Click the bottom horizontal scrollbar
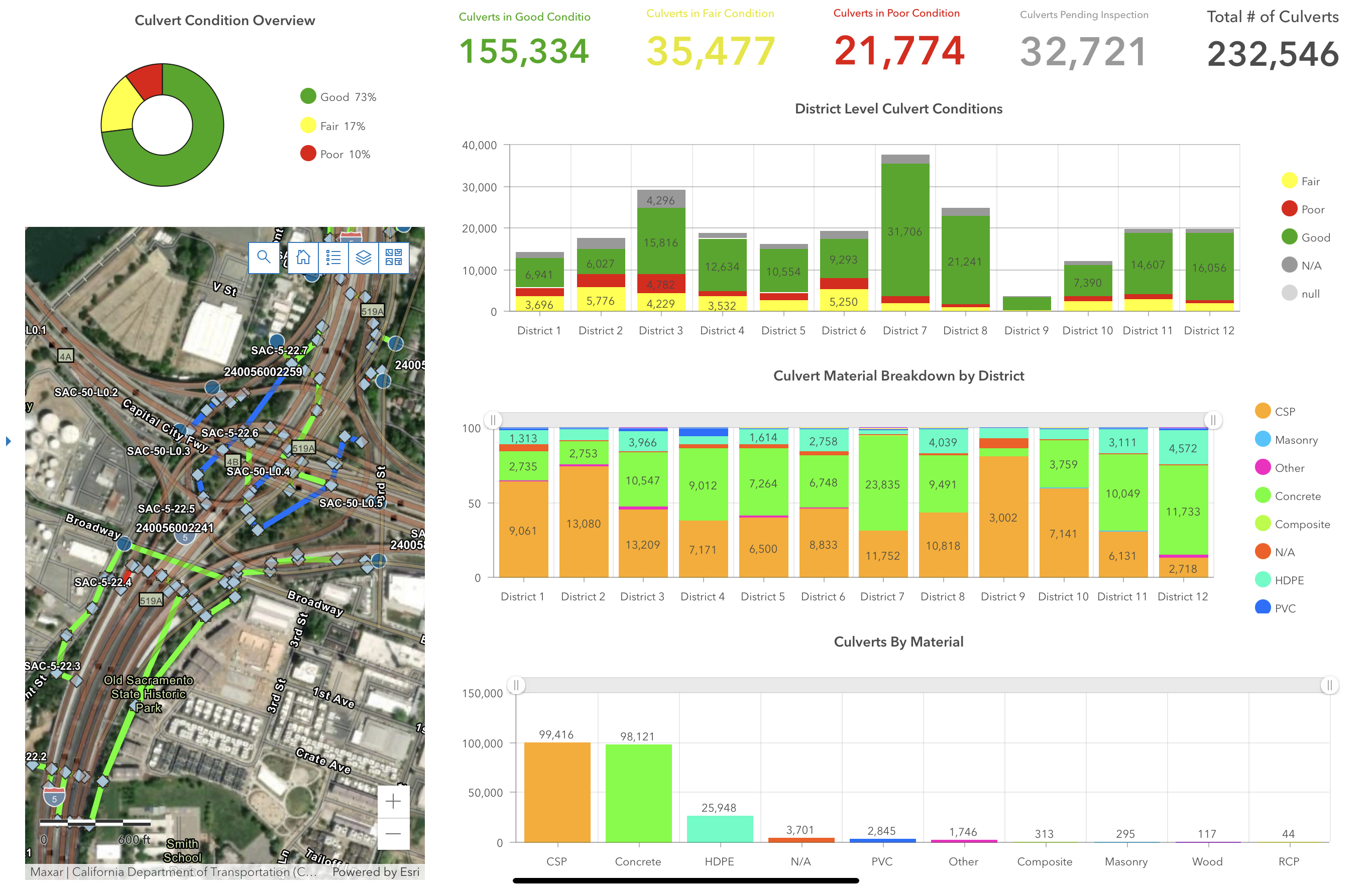Image resolution: width=1372 pixels, height=891 pixels. click(x=686, y=881)
